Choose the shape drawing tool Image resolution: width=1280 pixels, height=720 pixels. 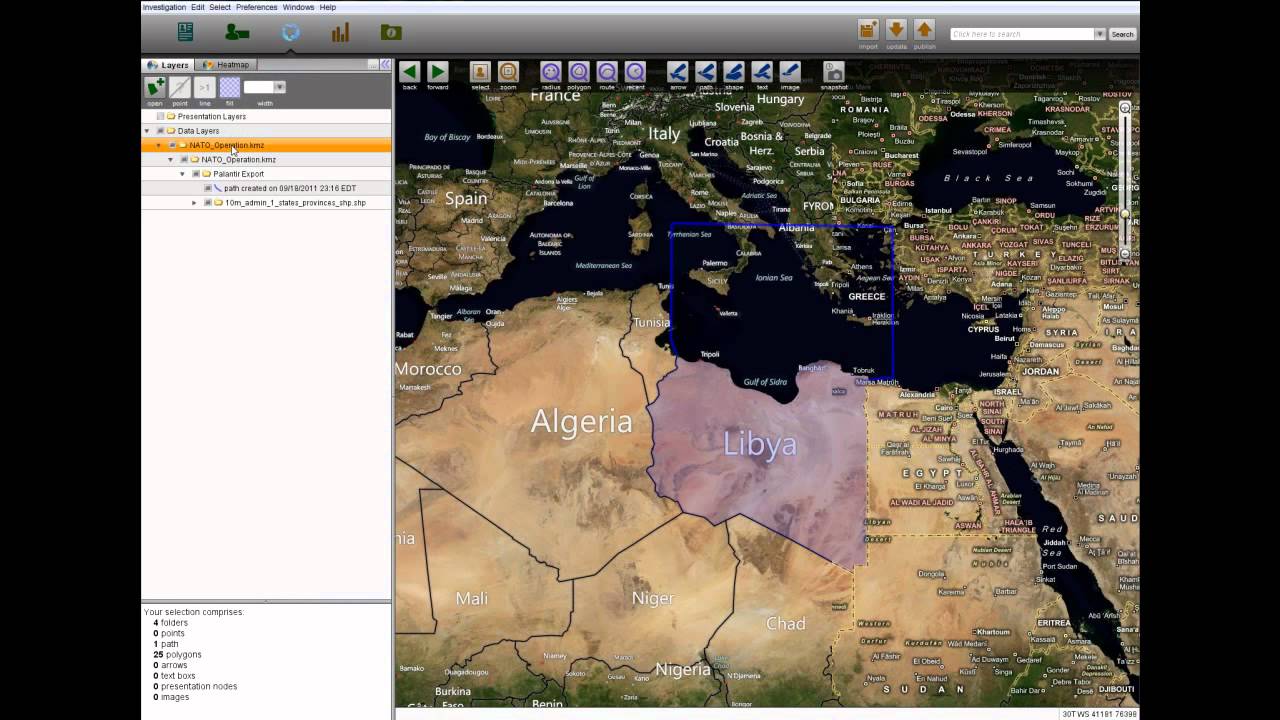(x=734, y=71)
